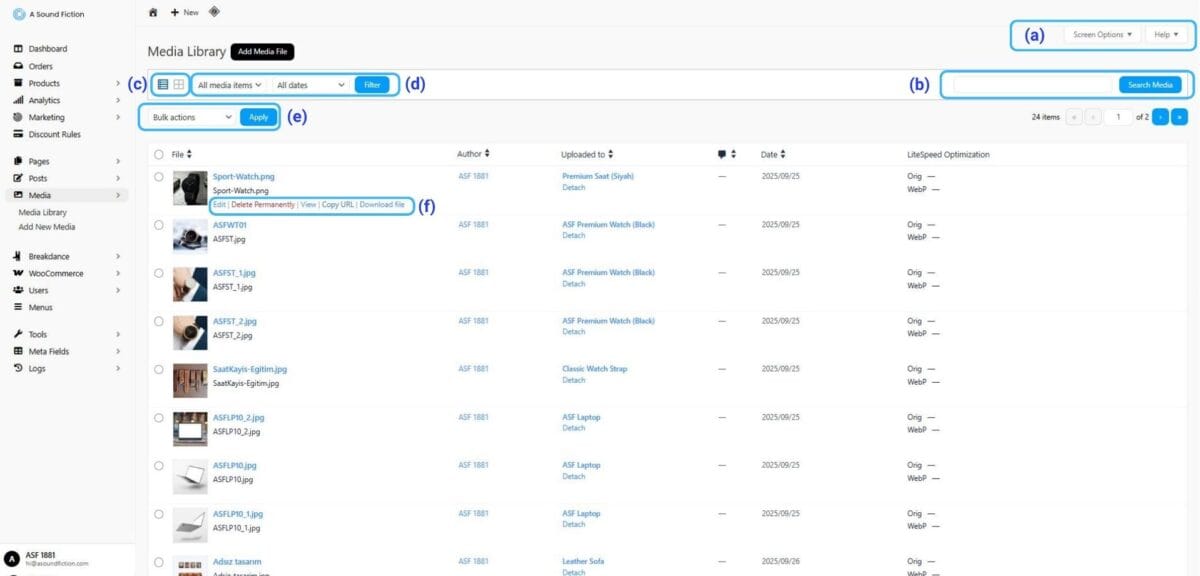The width and height of the screenshot is (1200, 576).
Task: Open Sport-Watch.png thumbnail
Action: pyautogui.click(x=190, y=187)
